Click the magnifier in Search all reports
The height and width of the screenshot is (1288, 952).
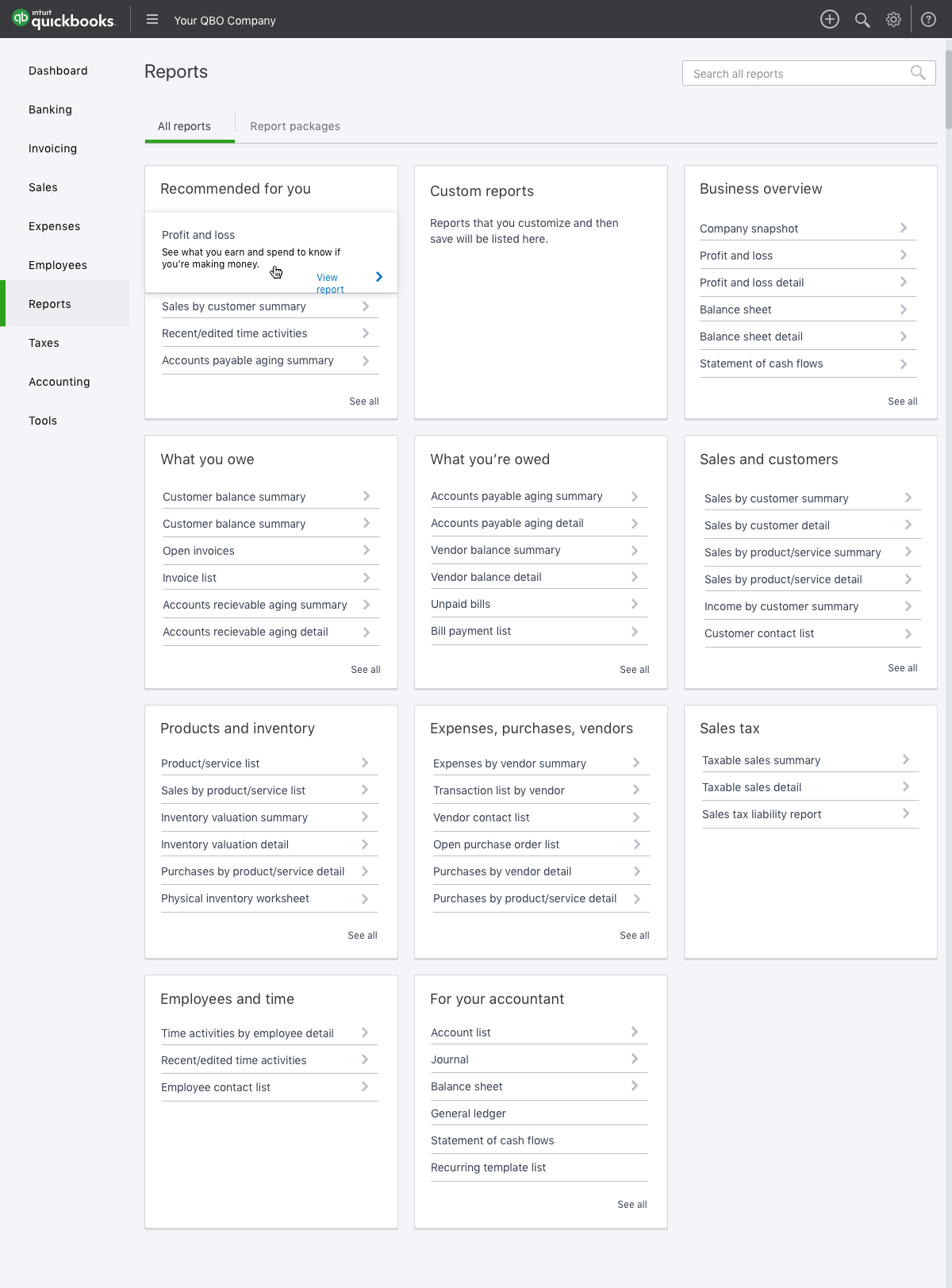918,73
